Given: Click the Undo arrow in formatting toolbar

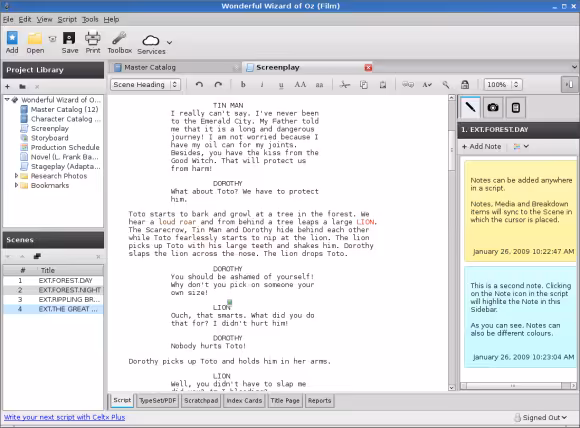Looking at the screenshot, I should [199, 85].
